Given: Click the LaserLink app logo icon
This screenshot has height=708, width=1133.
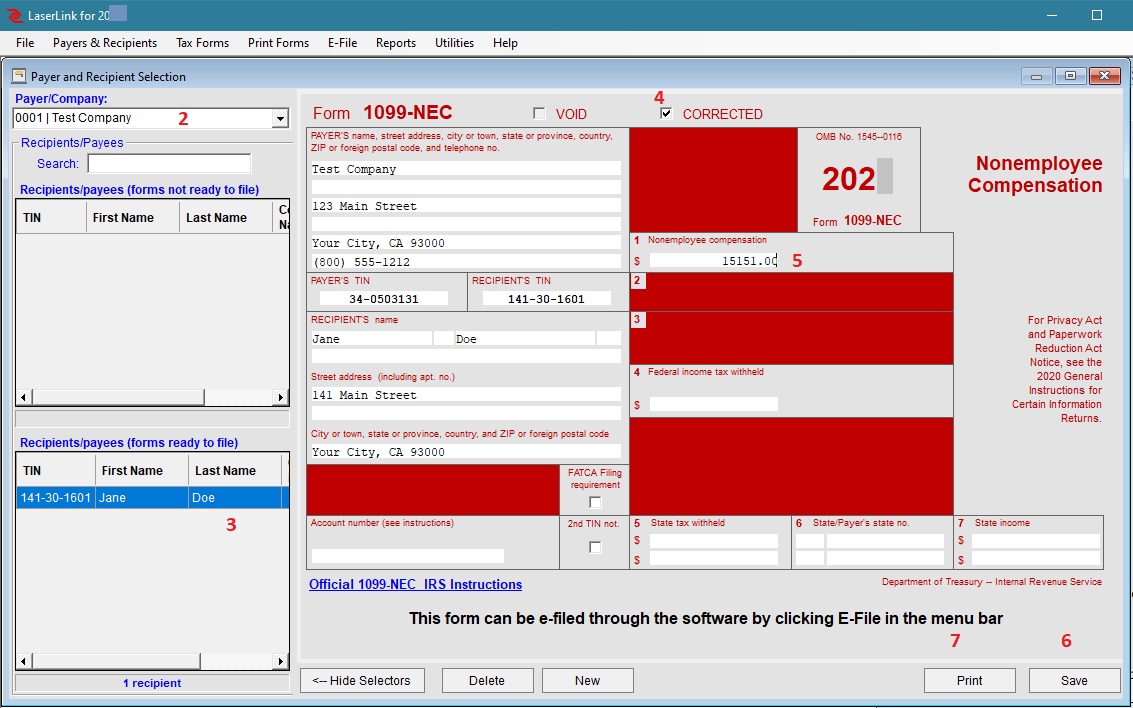Looking at the screenshot, I should (14, 15).
